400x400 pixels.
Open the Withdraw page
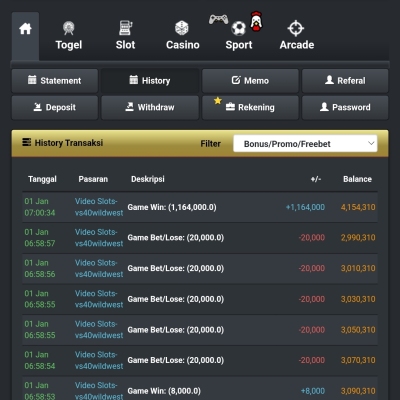[x=150, y=107]
